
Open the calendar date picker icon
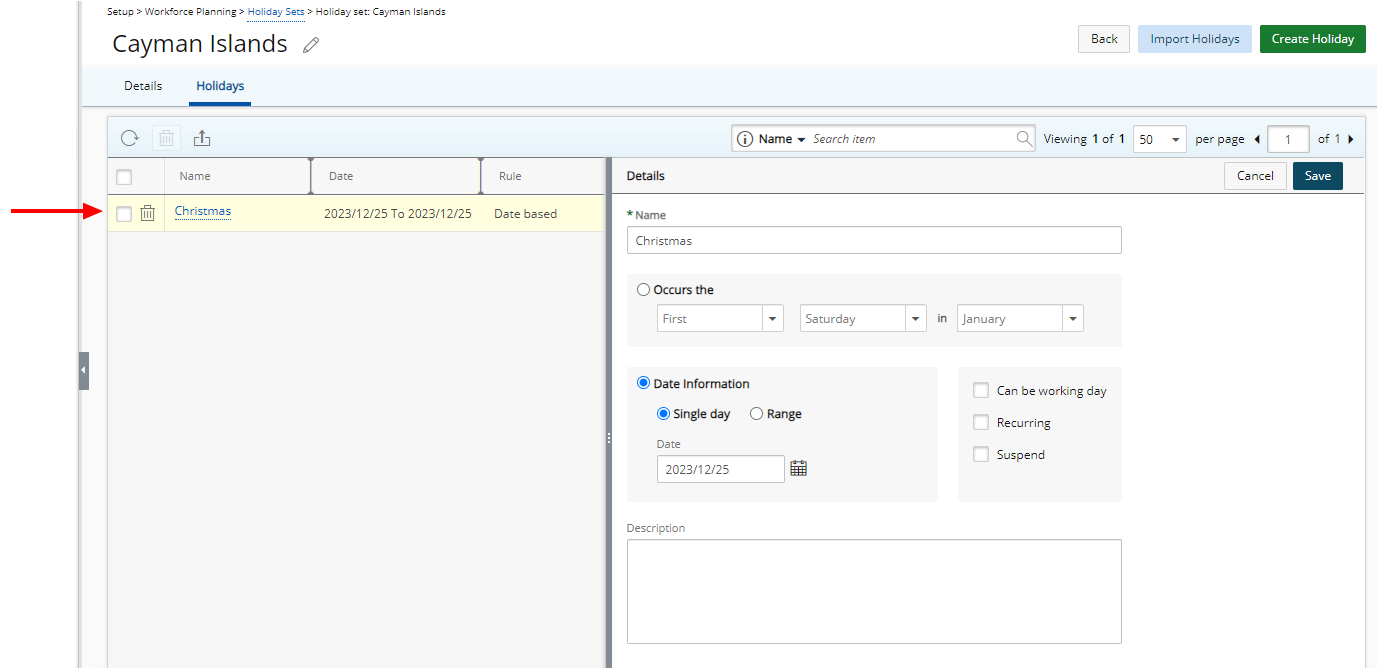pos(798,468)
